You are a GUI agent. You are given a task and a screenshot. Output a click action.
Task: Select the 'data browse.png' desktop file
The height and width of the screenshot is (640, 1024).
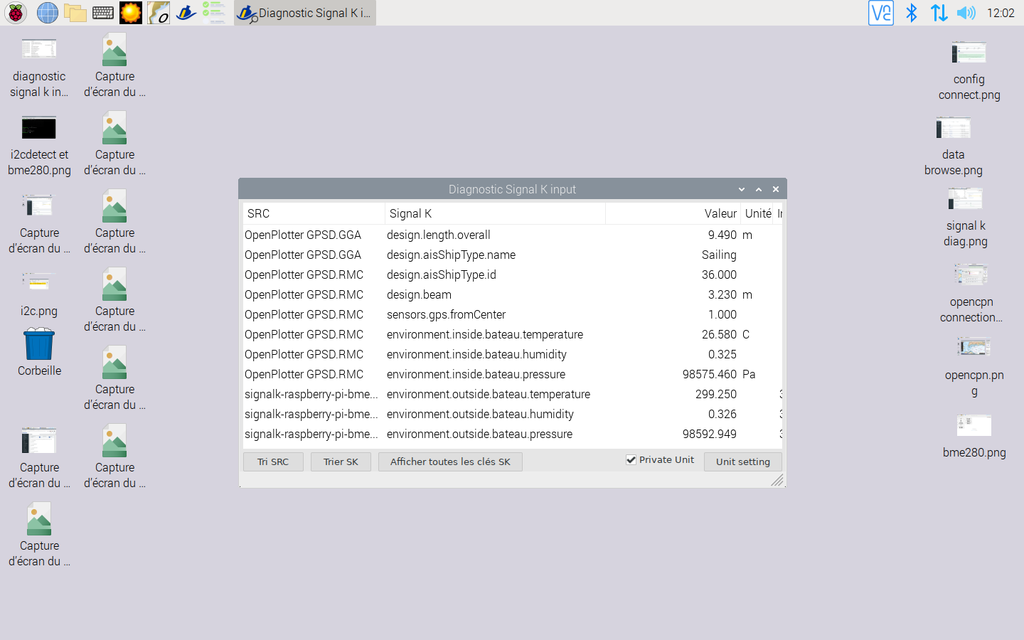(x=953, y=146)
